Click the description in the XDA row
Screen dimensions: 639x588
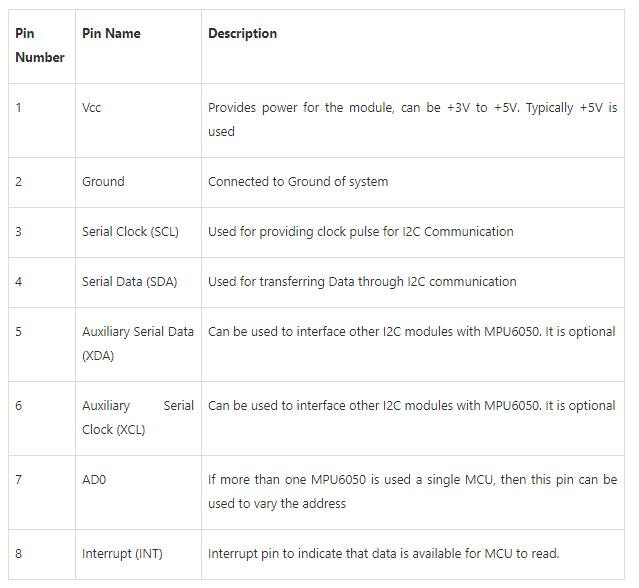coord(411,331)
